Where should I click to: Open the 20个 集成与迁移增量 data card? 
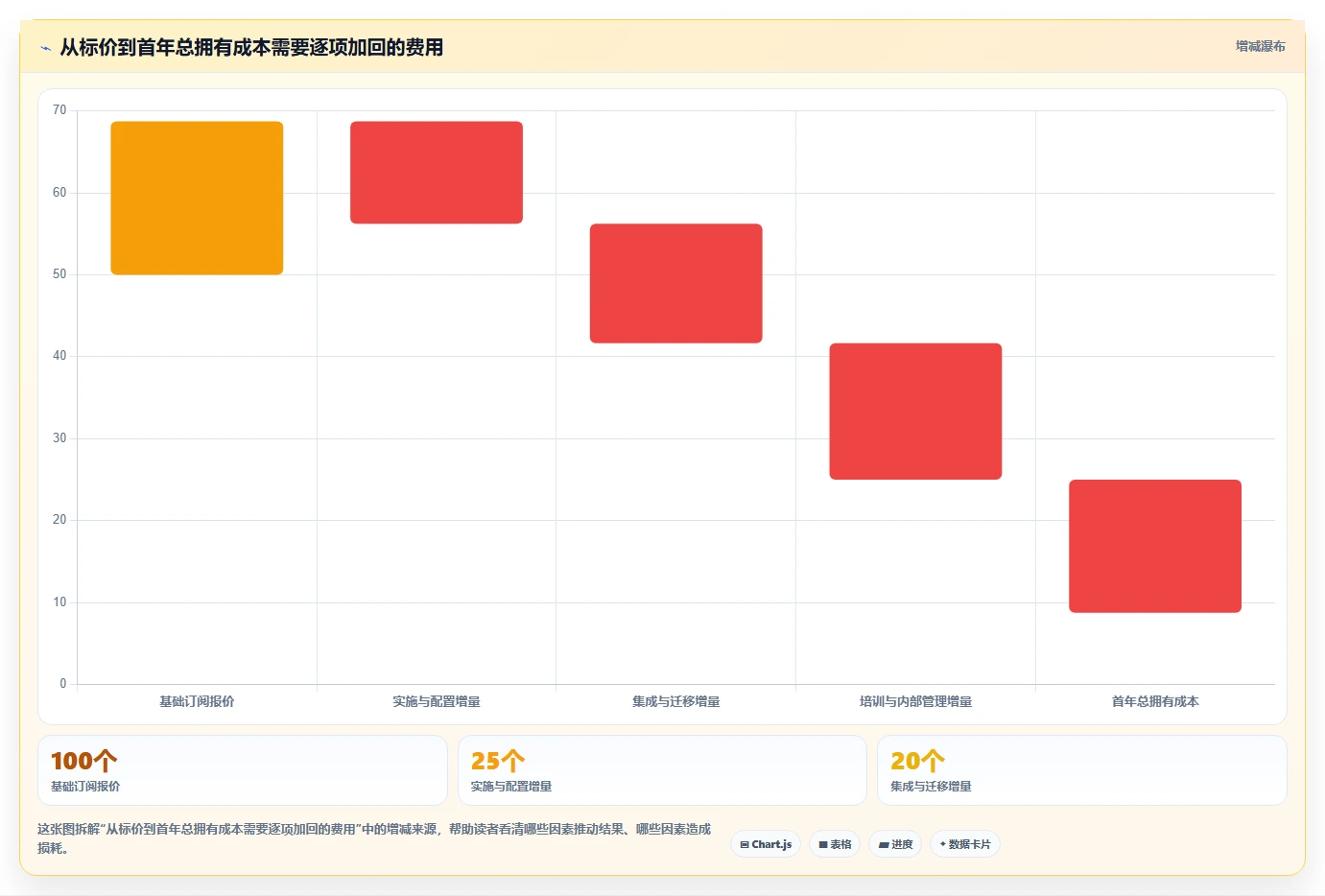(1082, 770)
